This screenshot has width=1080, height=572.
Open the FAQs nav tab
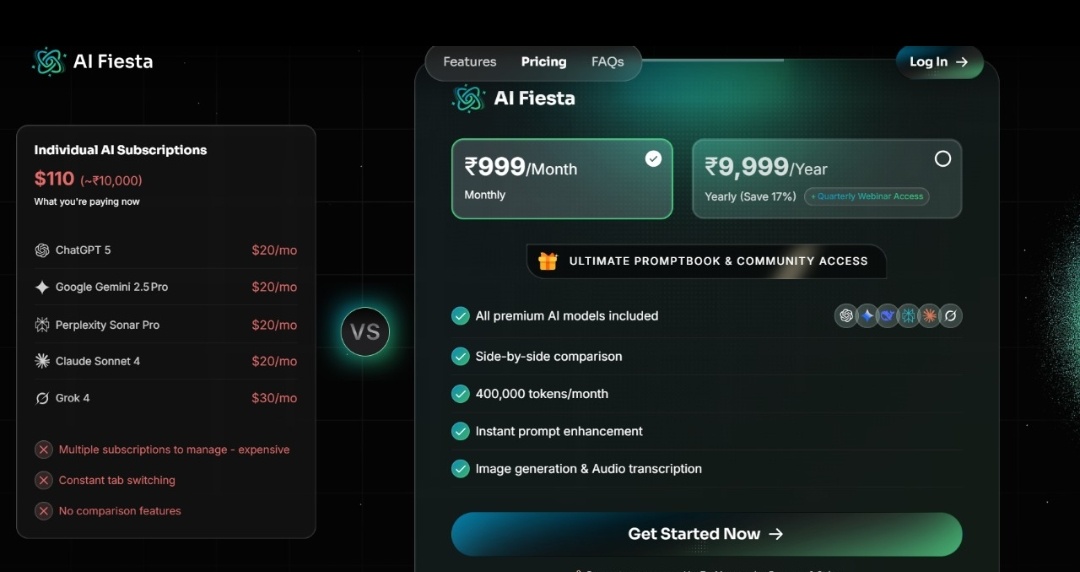pyautogui.click(x=607, y=62)
